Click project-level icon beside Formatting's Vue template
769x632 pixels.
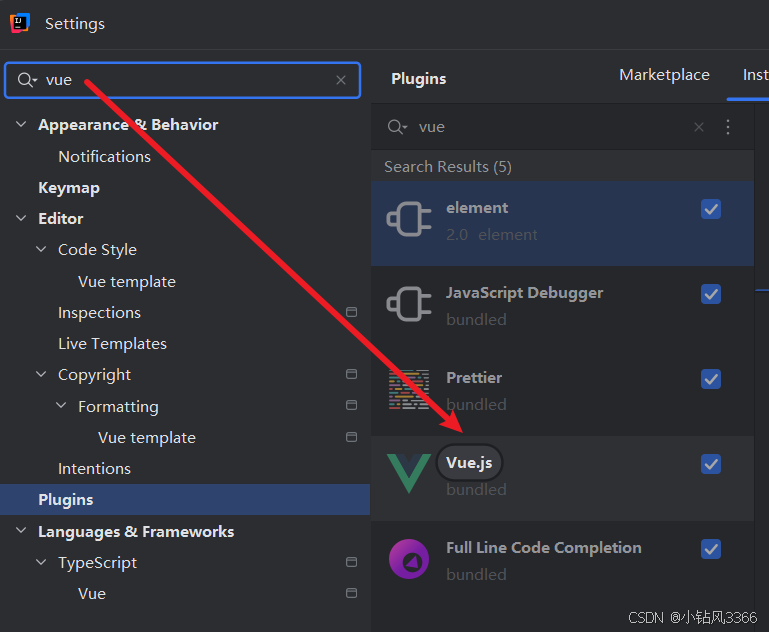pos(351,437)
